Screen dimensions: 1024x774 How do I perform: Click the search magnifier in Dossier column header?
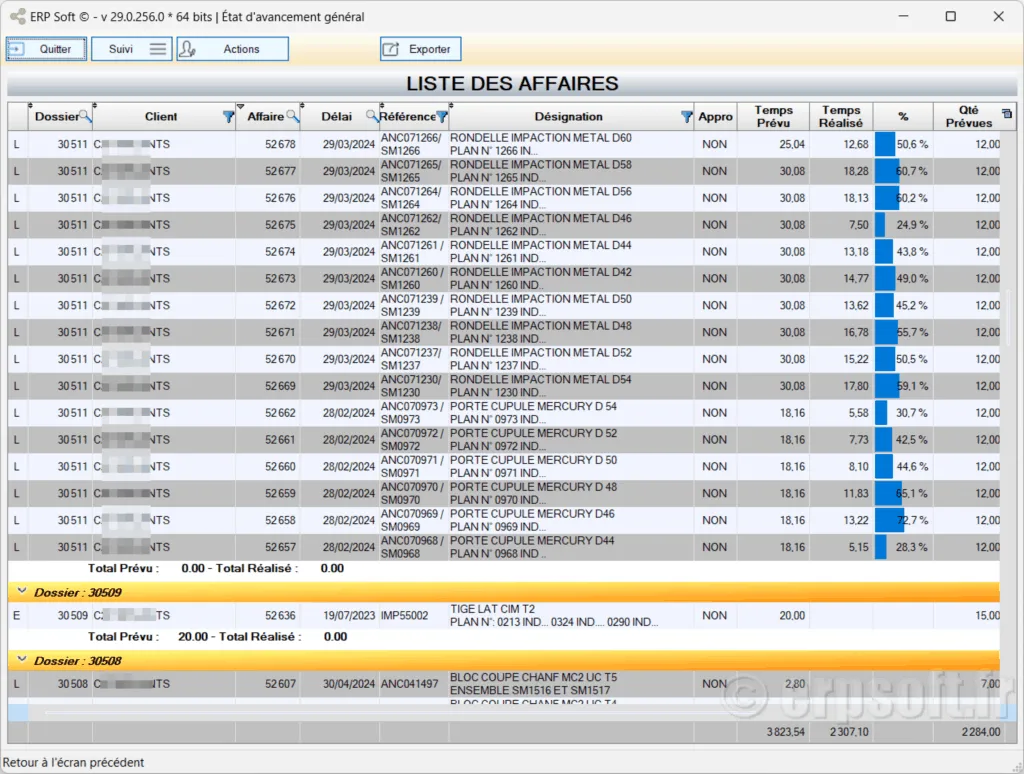pos(85,117)
